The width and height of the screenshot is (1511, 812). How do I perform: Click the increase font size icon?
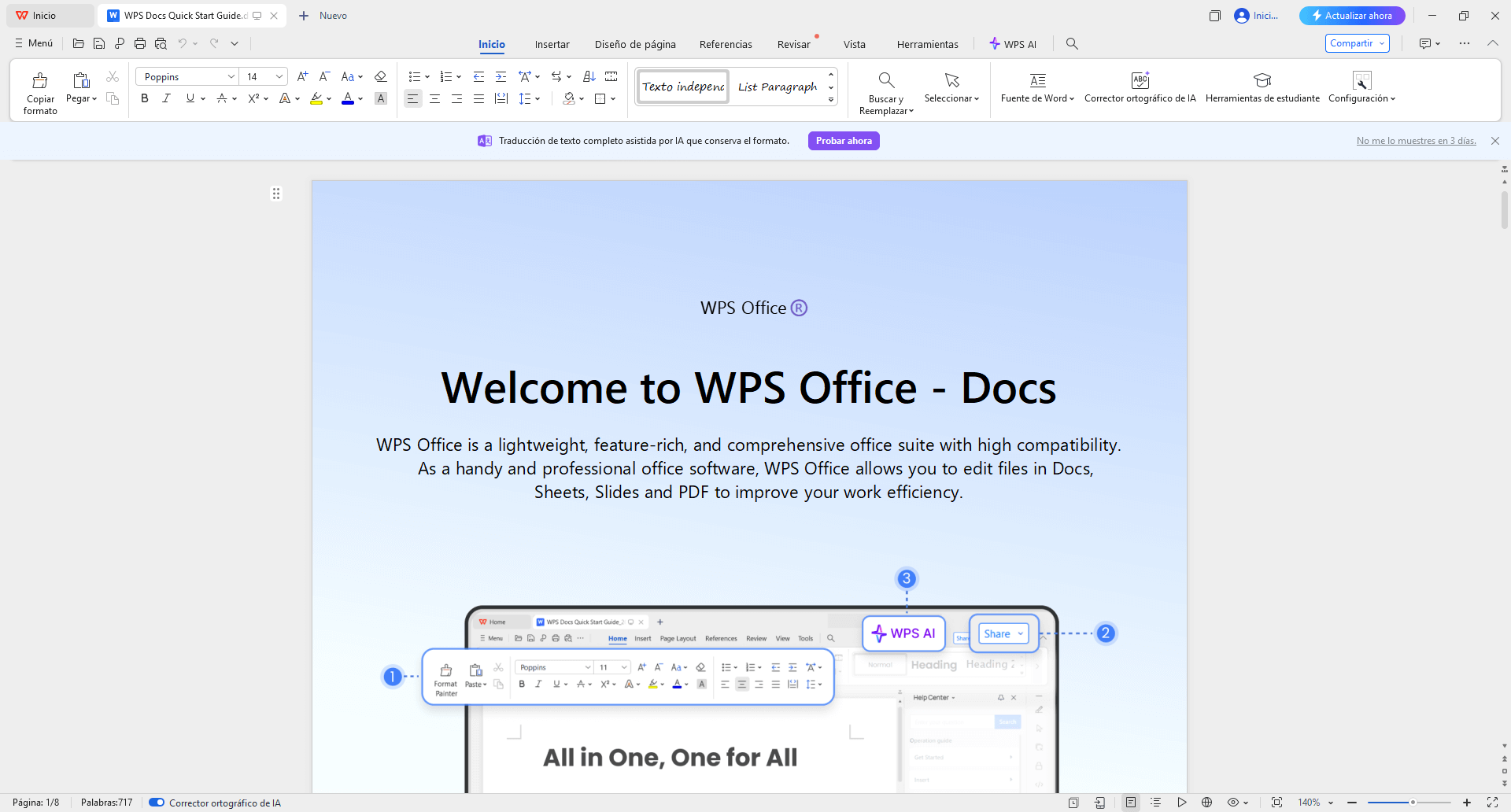coord(302,76)
